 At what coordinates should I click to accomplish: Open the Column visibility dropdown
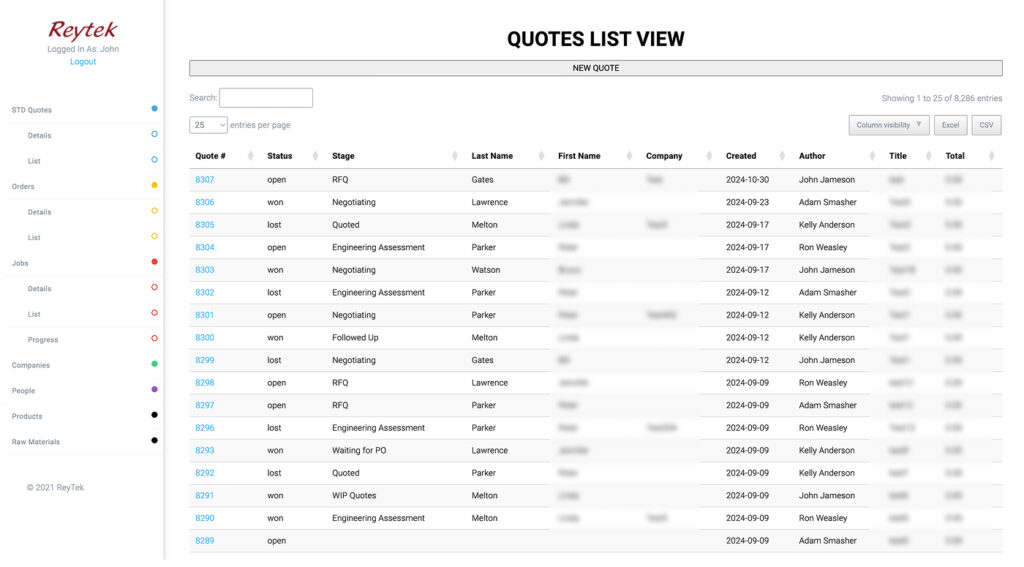(889, 125)
